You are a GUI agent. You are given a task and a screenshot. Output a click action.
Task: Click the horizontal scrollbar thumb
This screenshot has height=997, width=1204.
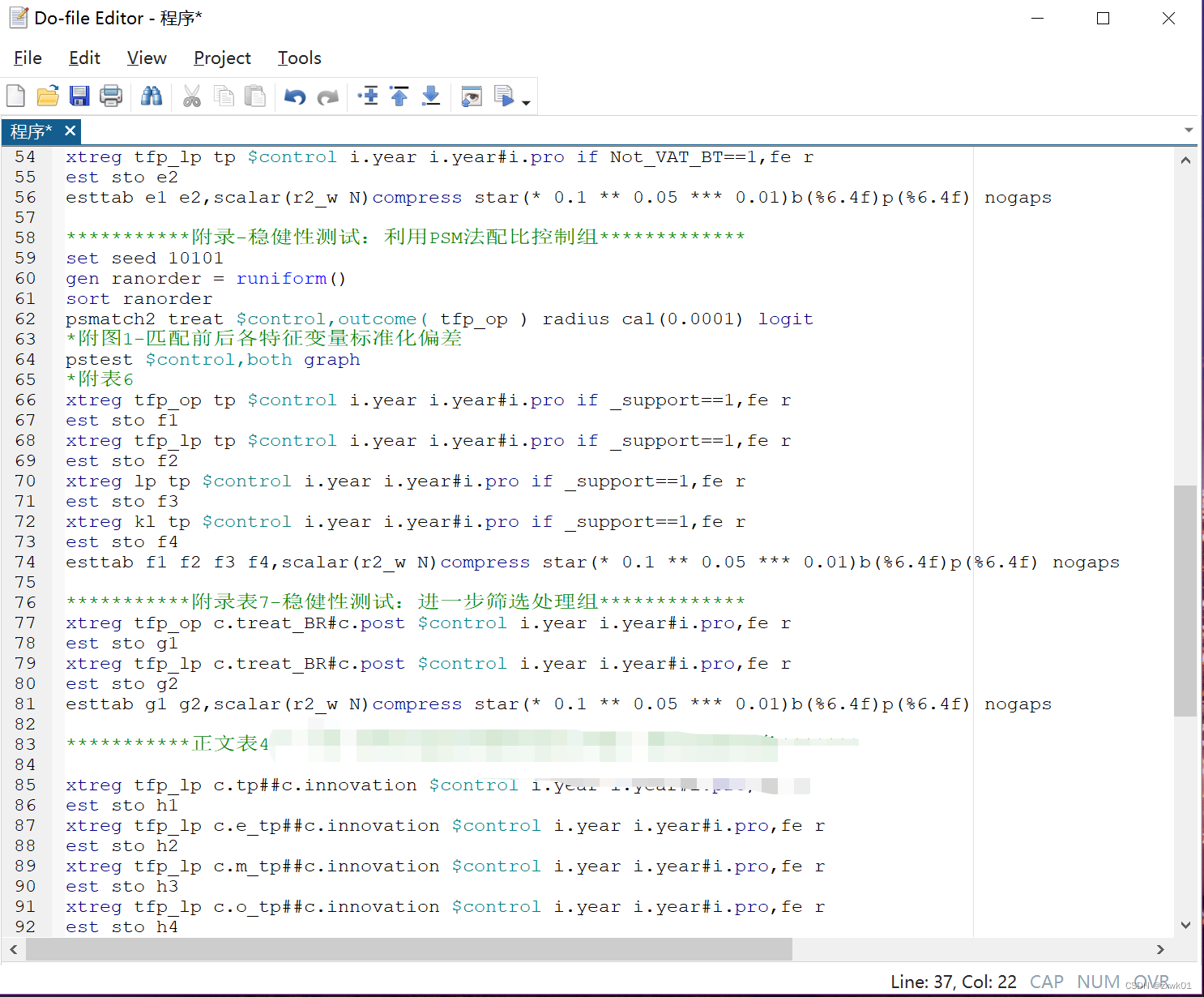click(x=409, y=949)
